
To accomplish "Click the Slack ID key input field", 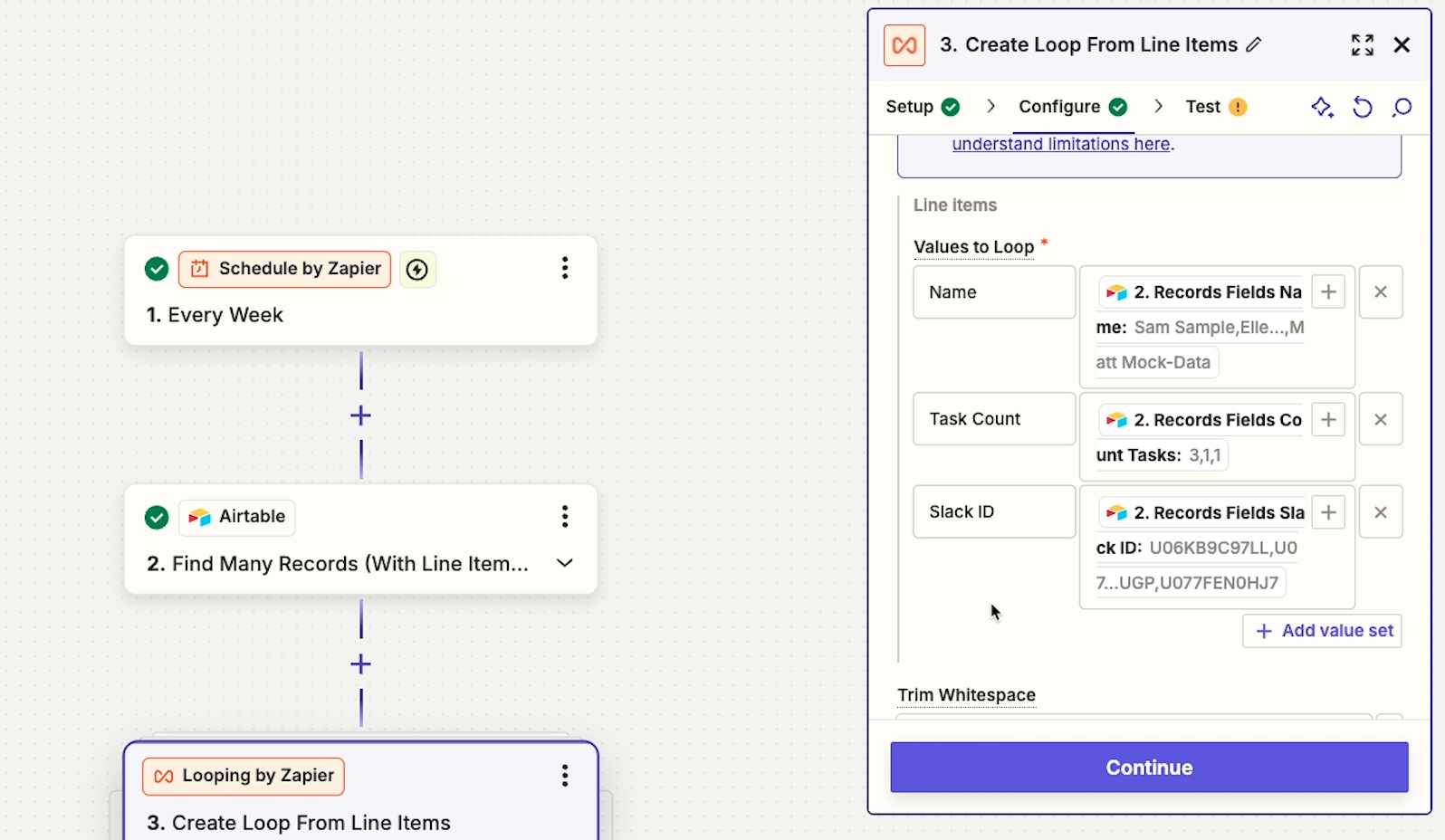I will [x=994, y=512].
